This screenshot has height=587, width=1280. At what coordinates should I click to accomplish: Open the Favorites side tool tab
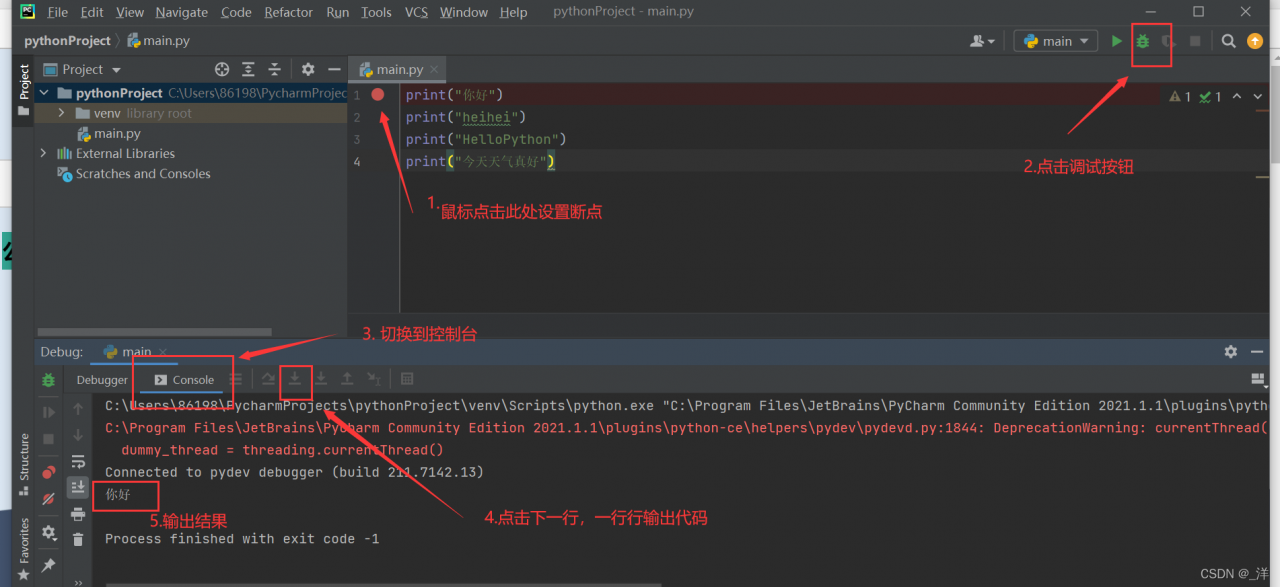pos(24,548)
